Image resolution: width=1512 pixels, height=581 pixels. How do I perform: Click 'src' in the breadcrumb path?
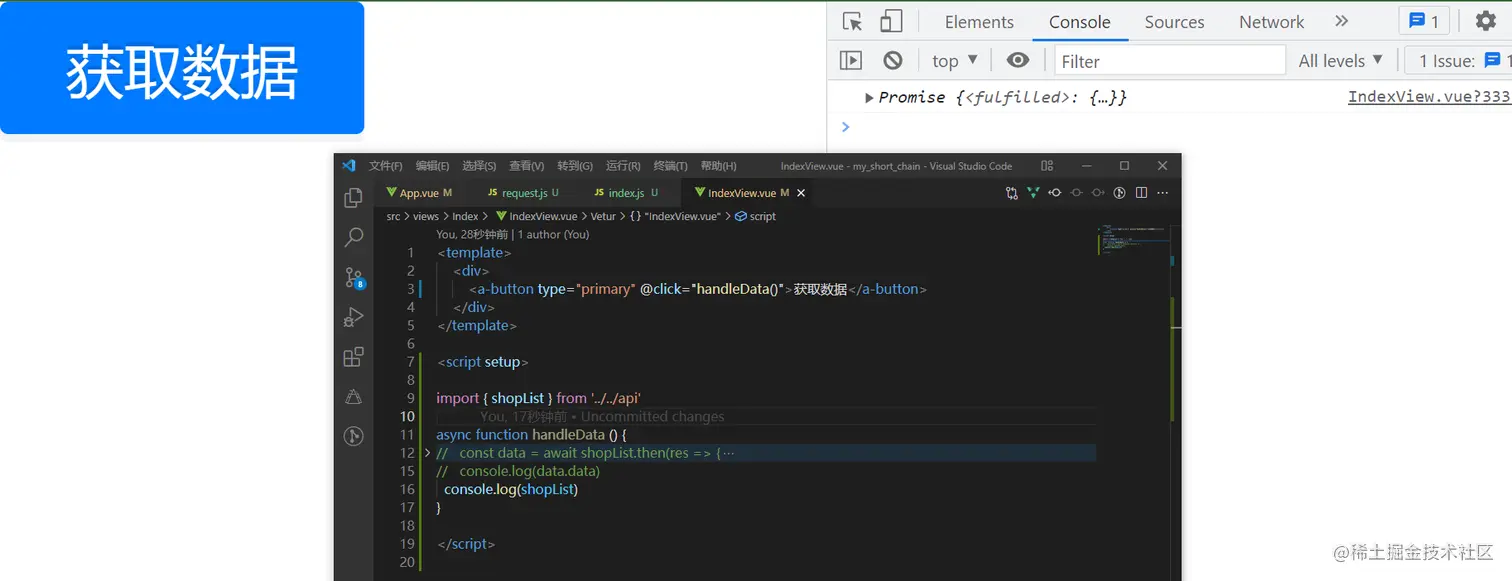394,216
